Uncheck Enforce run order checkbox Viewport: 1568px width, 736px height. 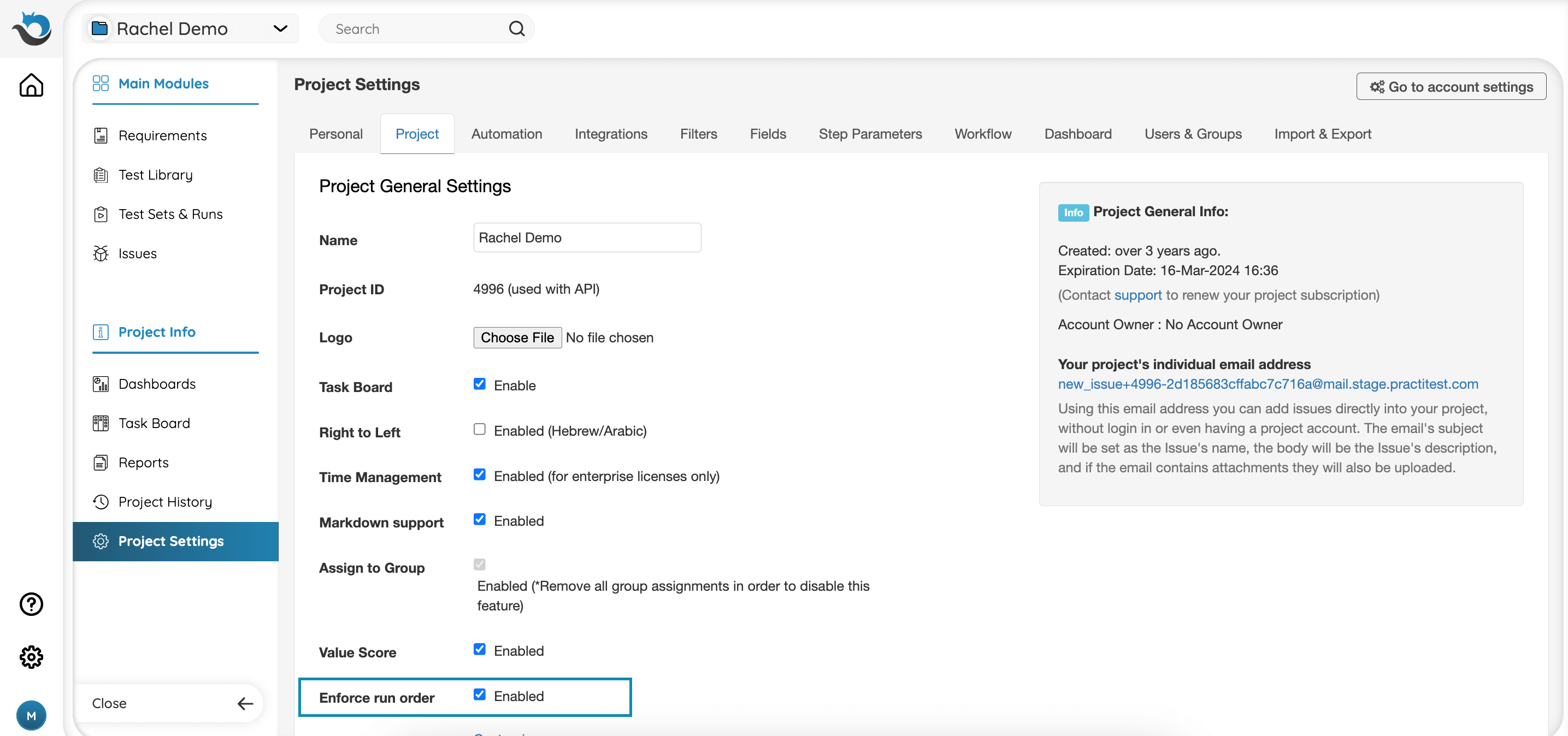480,695
